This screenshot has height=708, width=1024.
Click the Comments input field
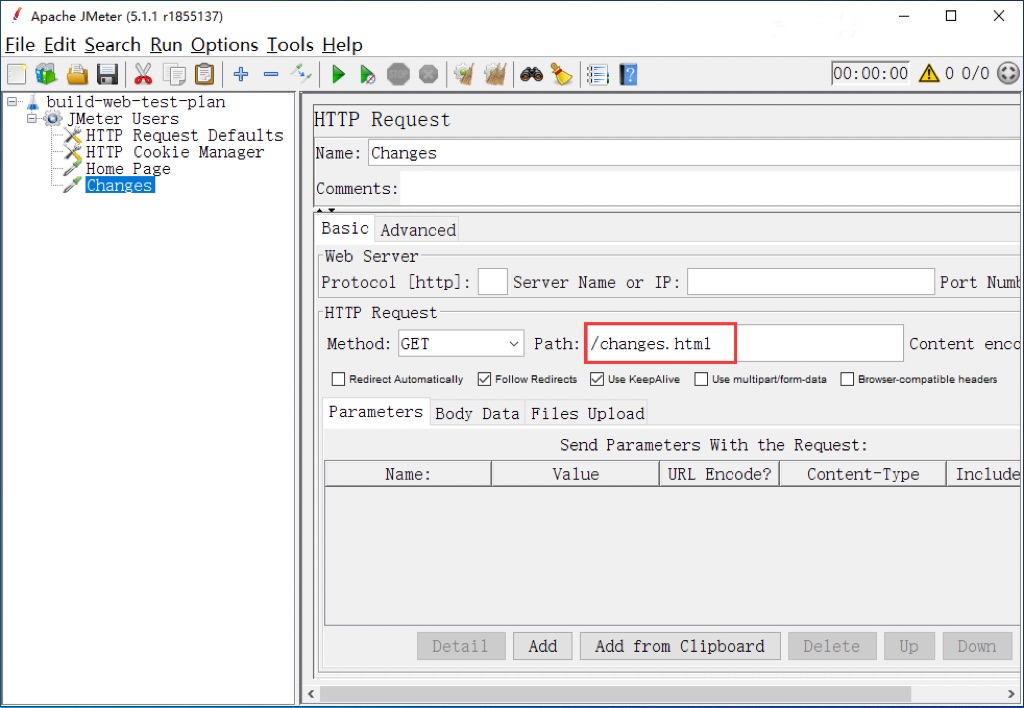point(711,188)
